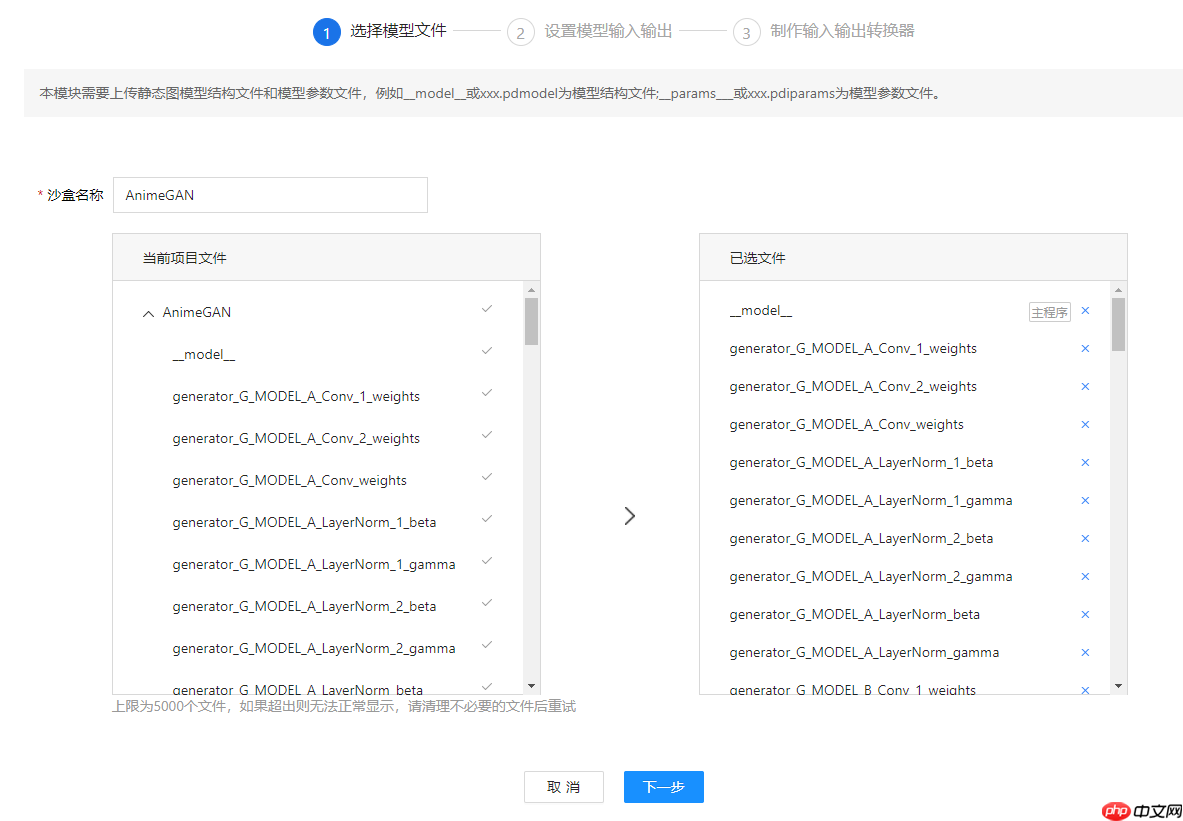Remove generator_G_MODEL_A_LayerNorm_1_beta from selected files
Viewport: 1183px width, 821px height.
coord(1085,462)
